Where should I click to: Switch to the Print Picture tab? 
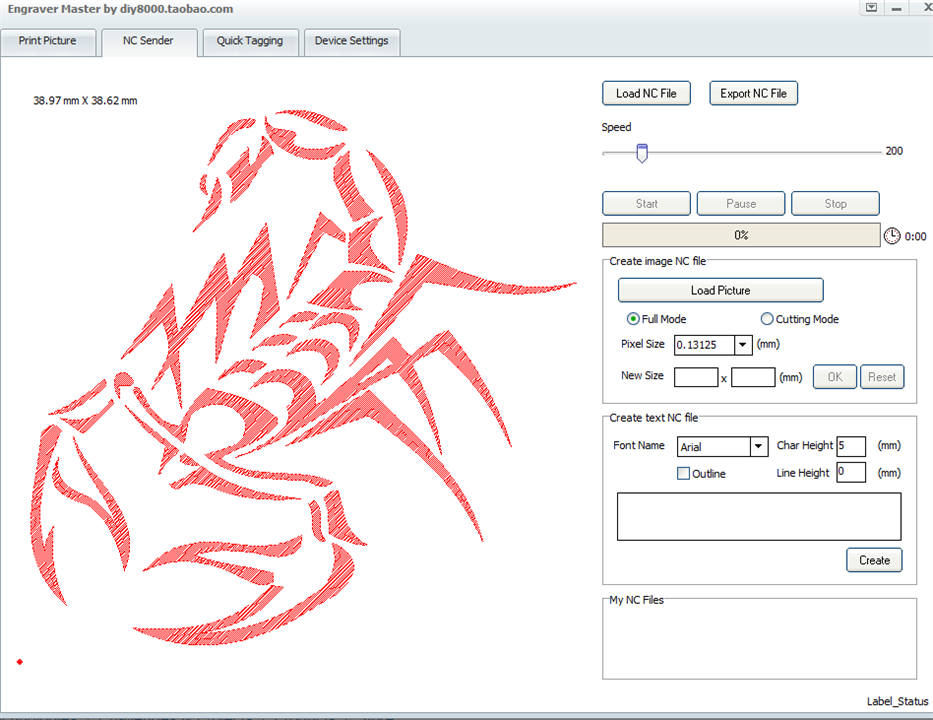(x=47, y=41)
